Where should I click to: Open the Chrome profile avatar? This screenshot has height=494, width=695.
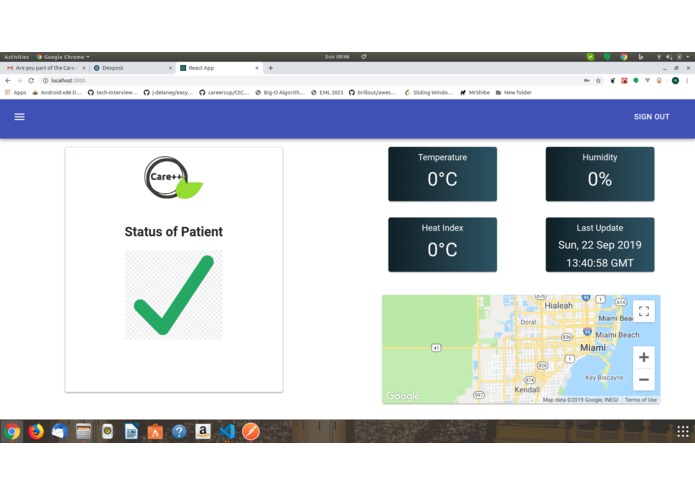[675, 81]
